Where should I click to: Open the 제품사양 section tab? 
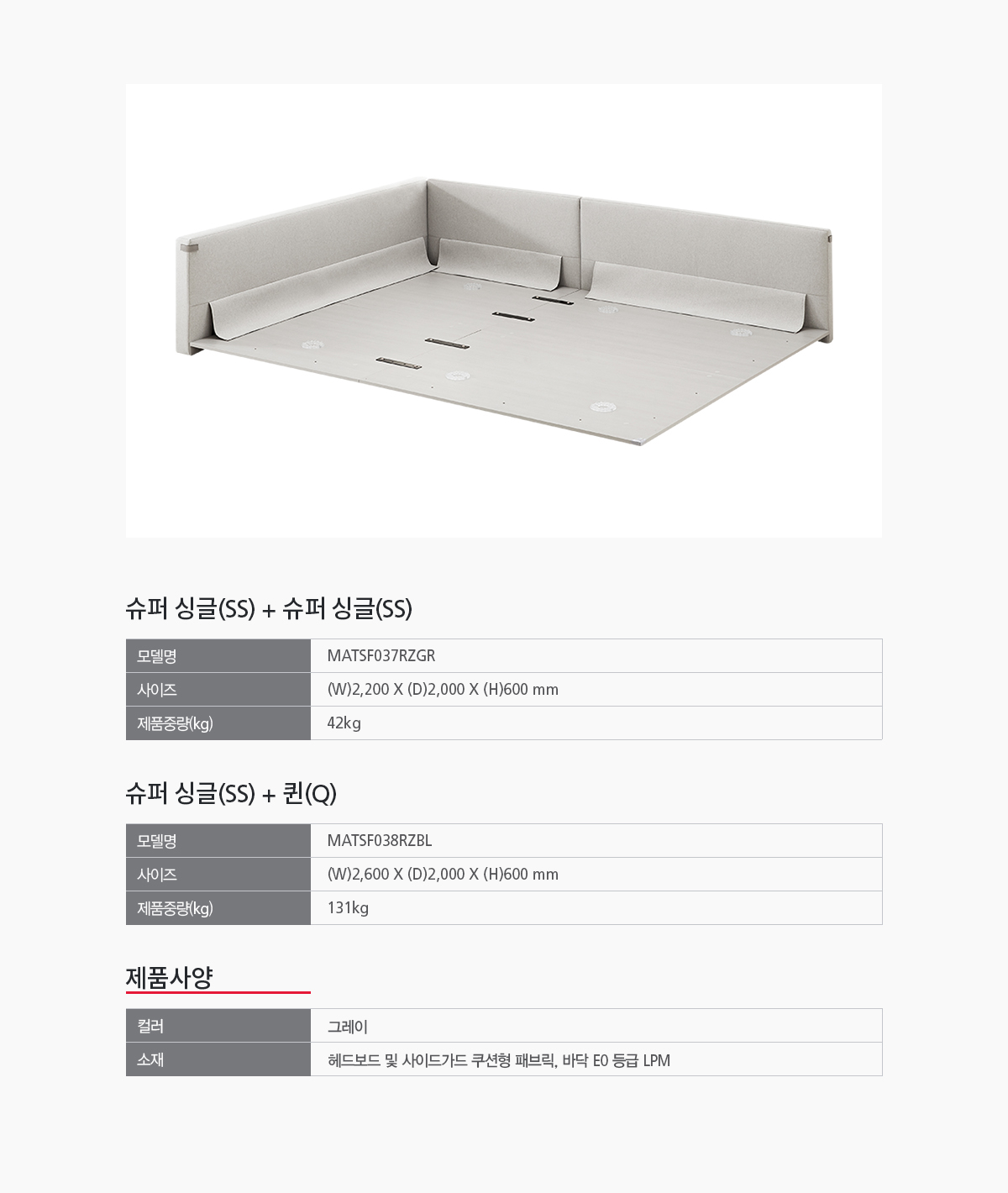tap(170, 978)
